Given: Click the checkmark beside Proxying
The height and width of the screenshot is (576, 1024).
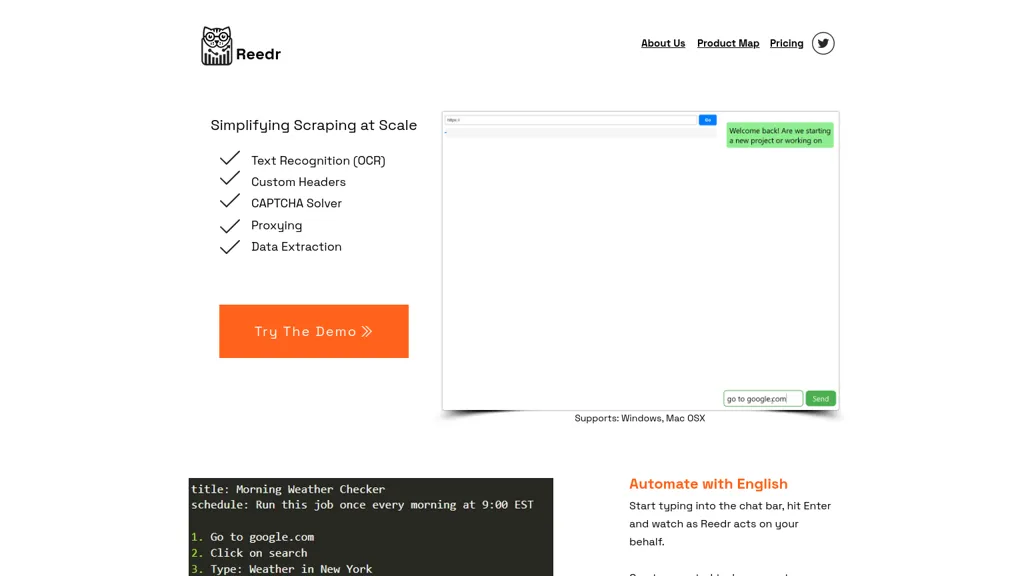Looking at the screenshot, I should [x=230, y=226].
